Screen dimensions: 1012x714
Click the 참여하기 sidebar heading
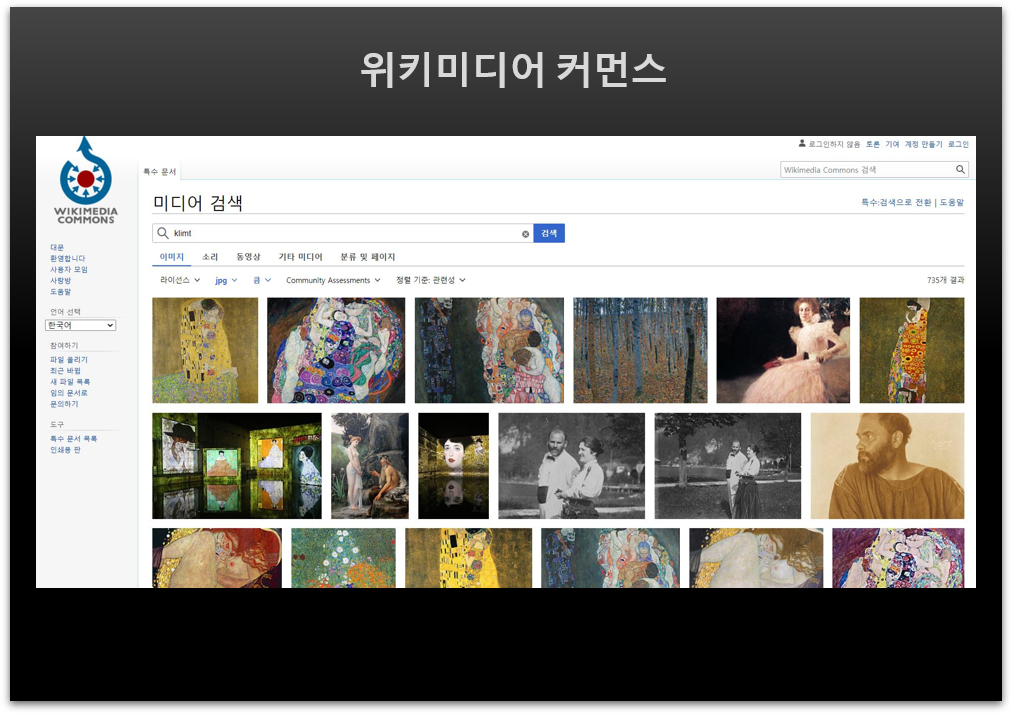point(64,346)
